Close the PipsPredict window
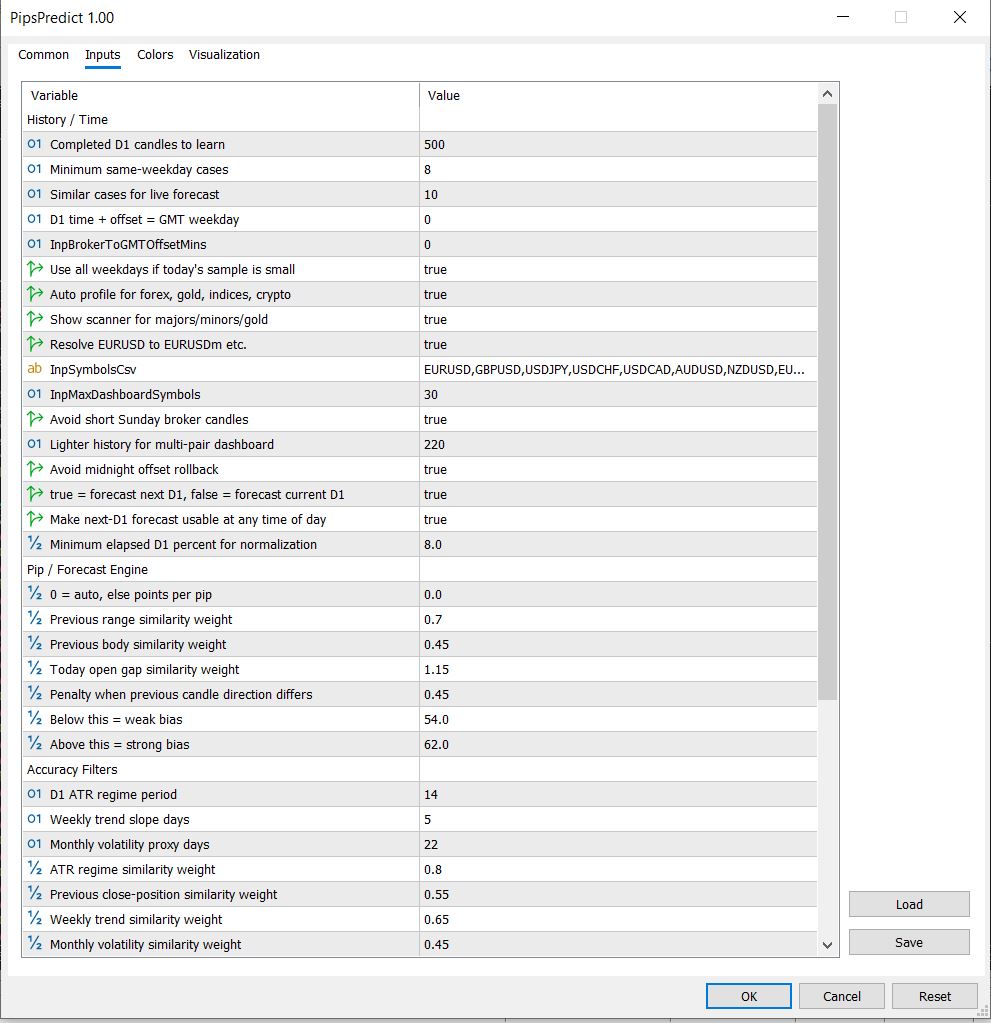 [960, 18]
